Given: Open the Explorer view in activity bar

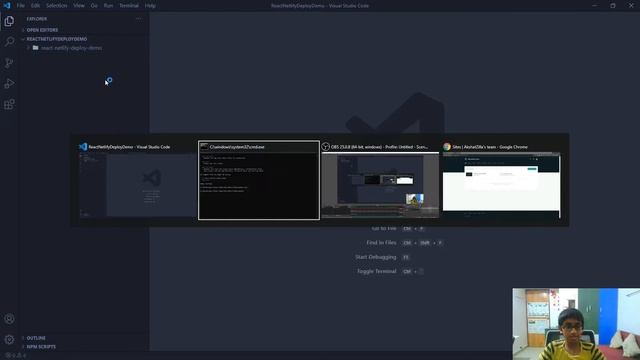Looking at the screenshot, I should click(9, 21).
